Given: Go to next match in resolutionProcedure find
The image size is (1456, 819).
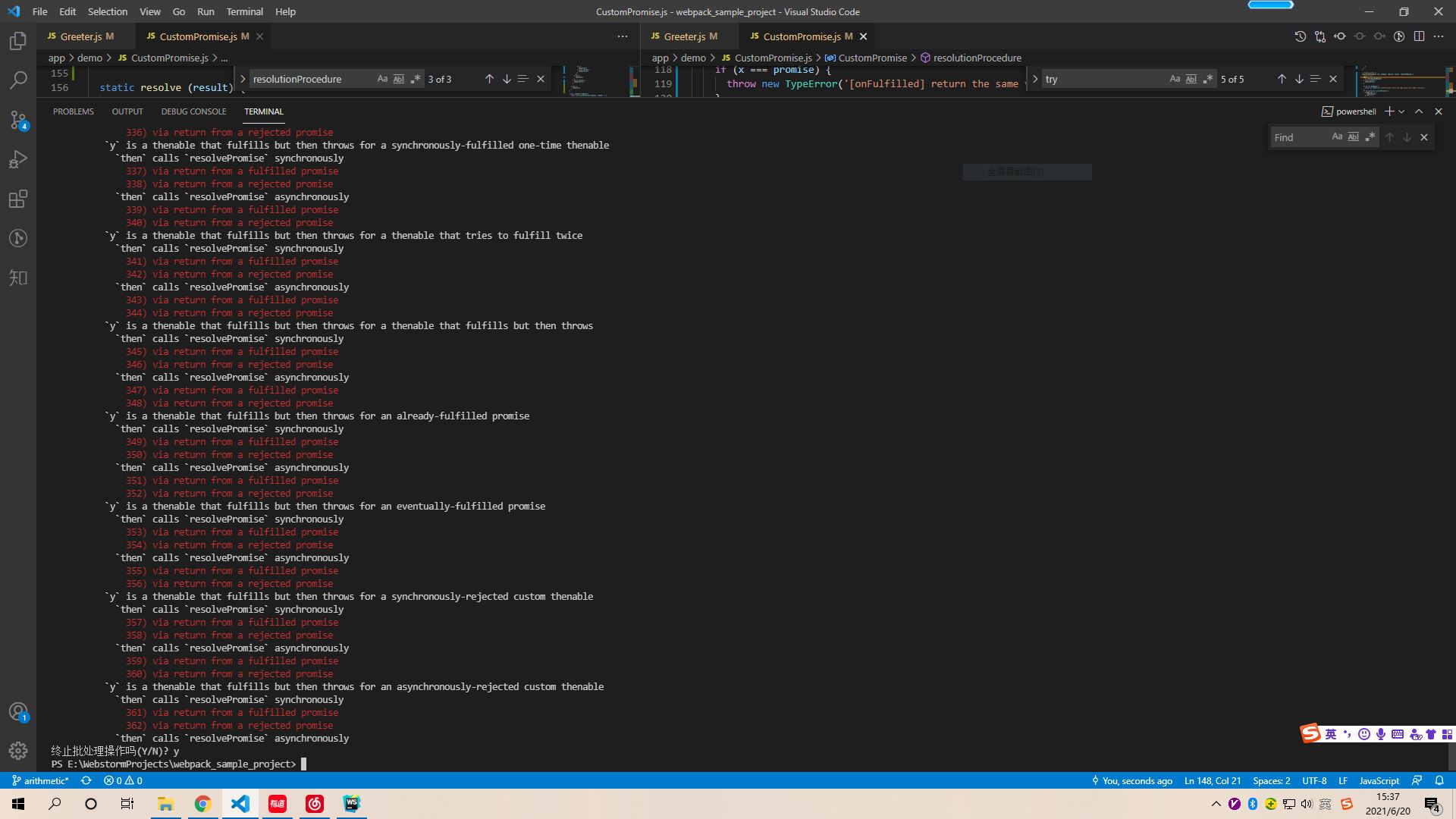Looking at the screenshot, I should (x=507, y=79).
